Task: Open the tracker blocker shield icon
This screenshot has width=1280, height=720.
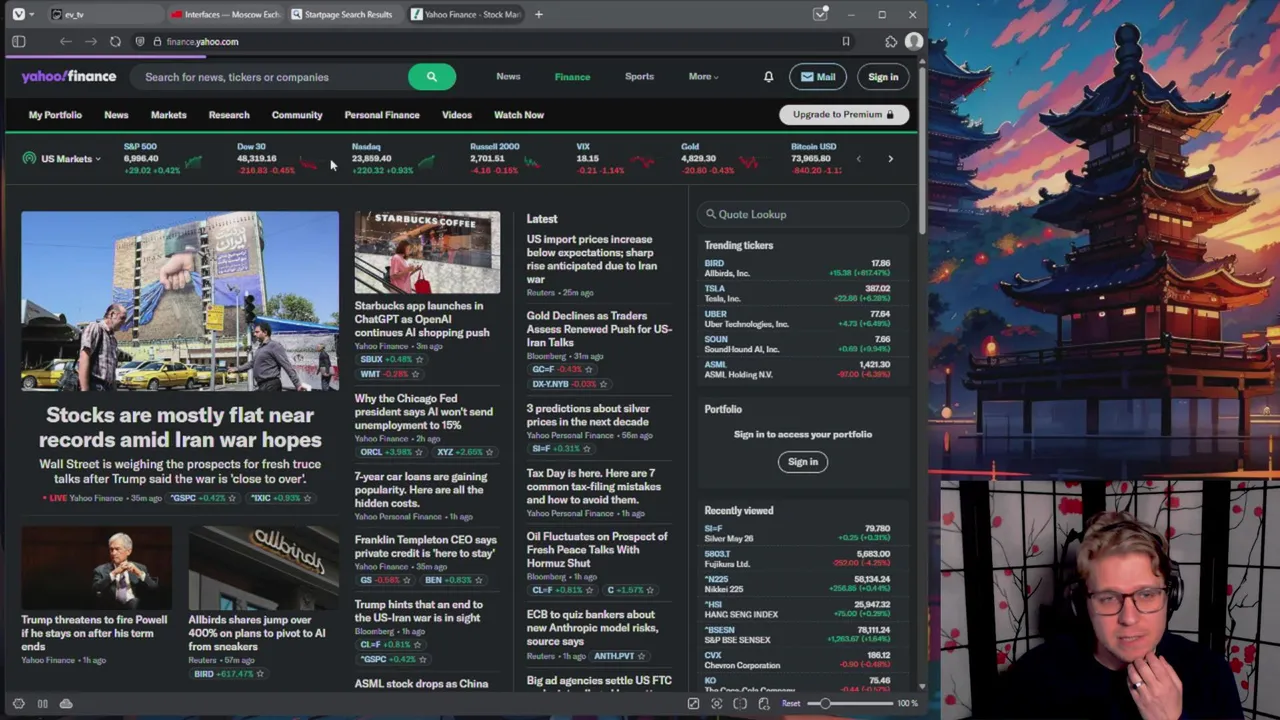Action: pyautogui.click(x=140, y=42)
